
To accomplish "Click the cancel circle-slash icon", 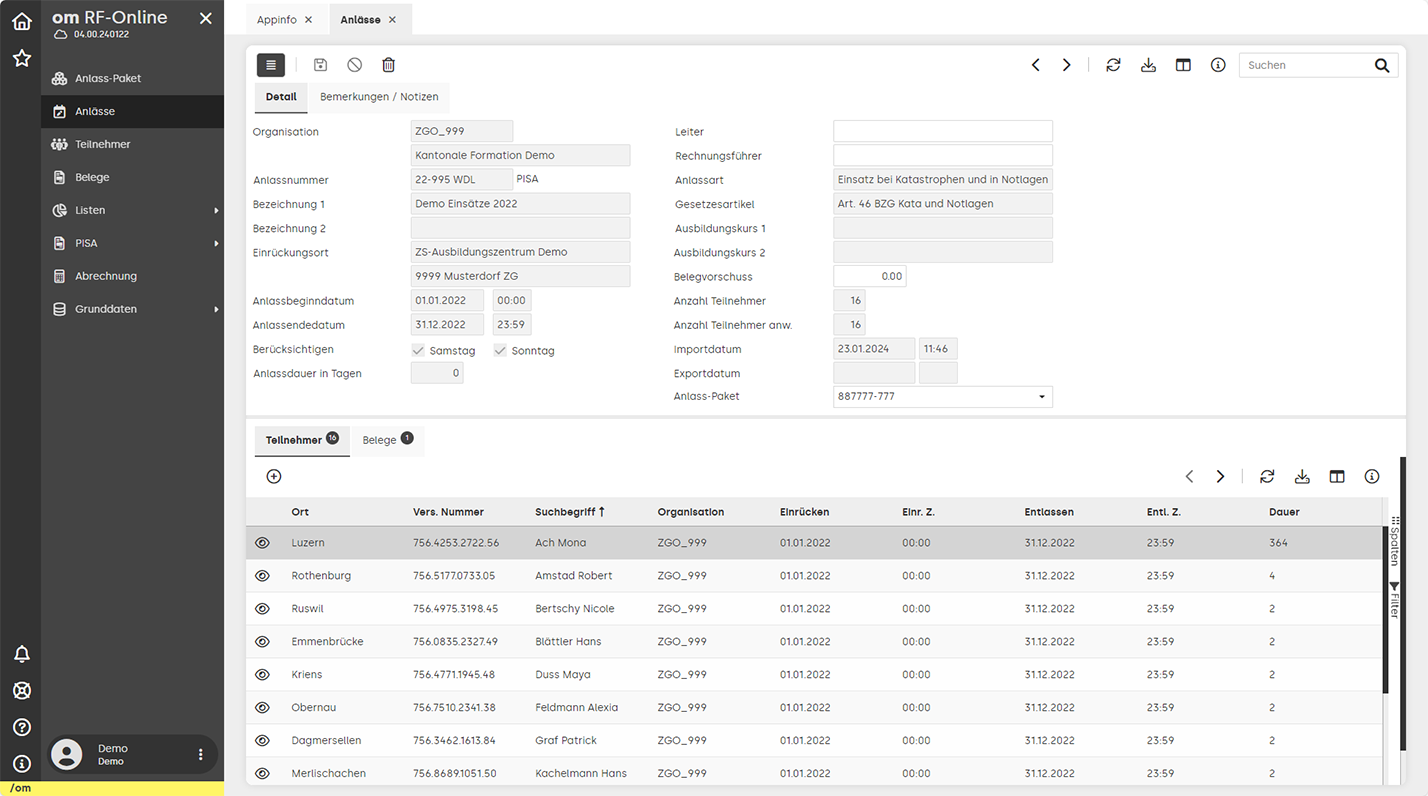I will 354,65.
